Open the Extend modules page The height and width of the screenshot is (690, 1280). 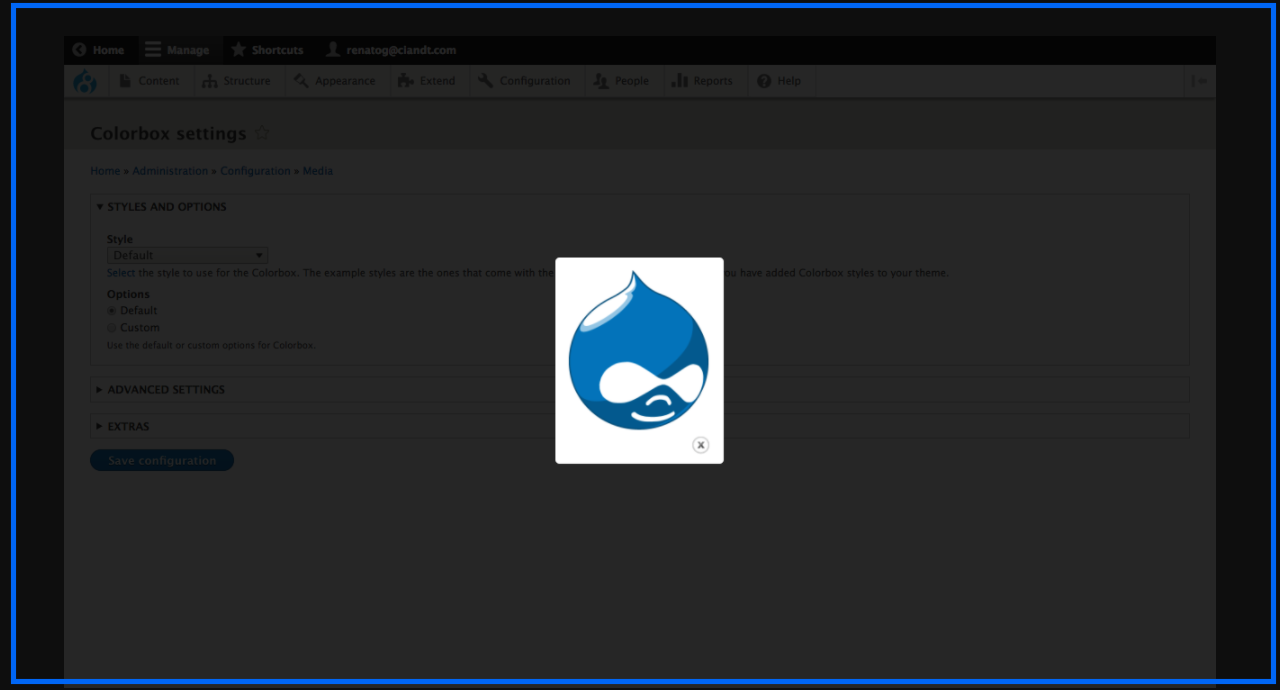point(427,81)
